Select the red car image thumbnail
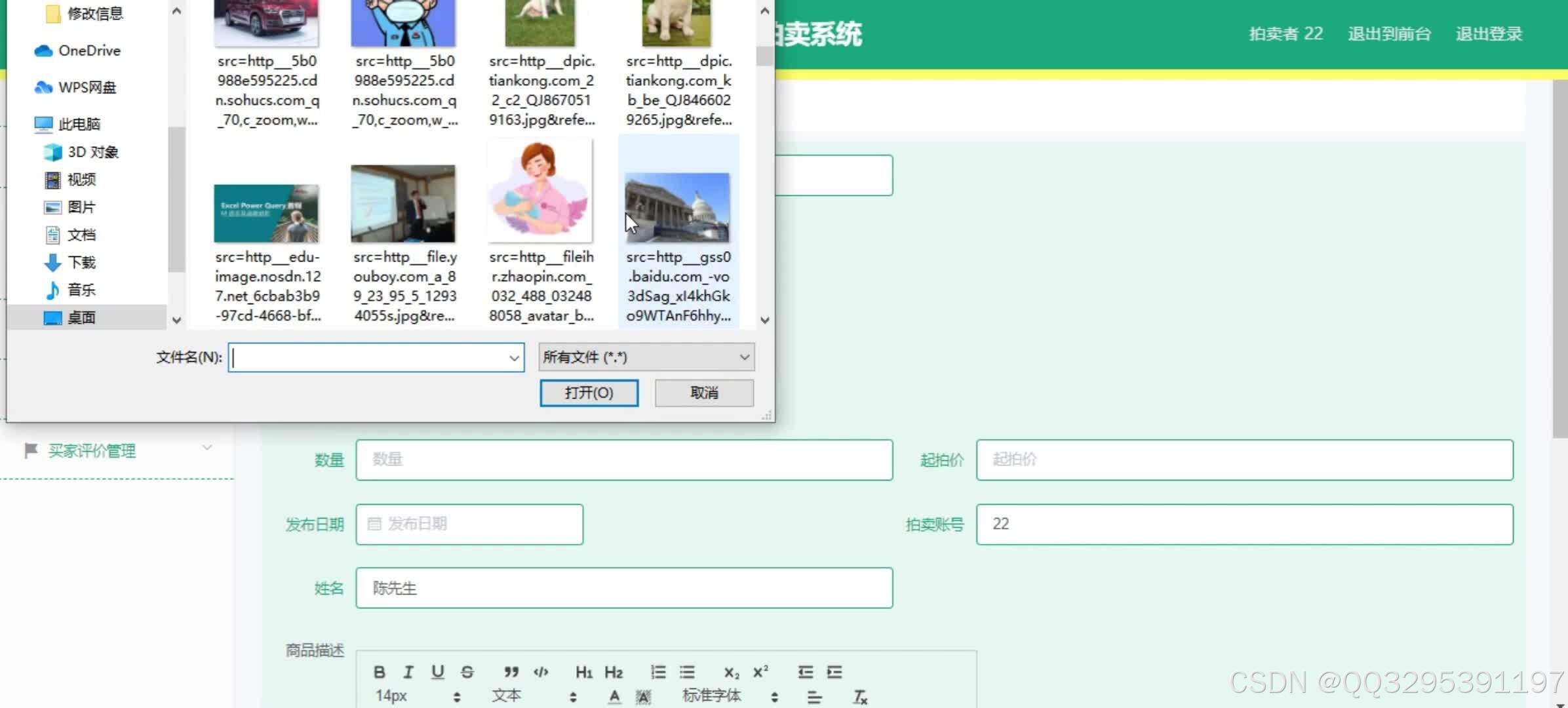This screenshot has height=708, width=1568. click(x=266, y=23)
